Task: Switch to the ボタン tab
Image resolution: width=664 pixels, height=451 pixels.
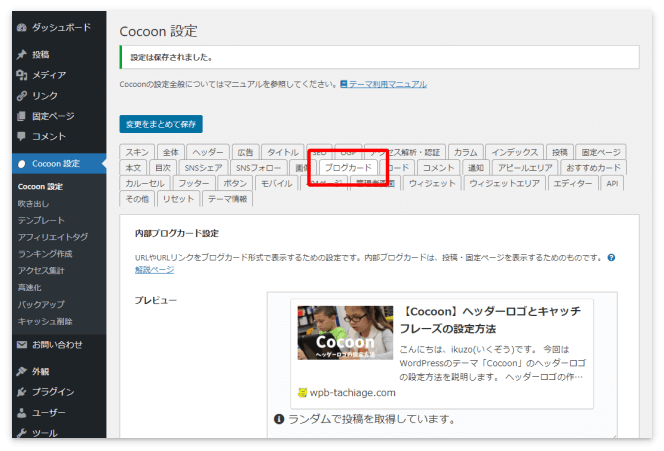Action: coord(235,183)
